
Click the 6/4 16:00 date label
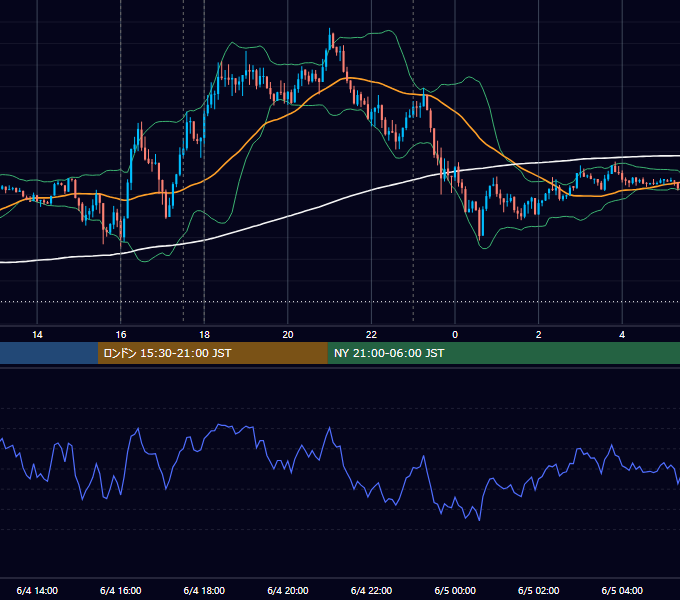[x=121, y=590]
